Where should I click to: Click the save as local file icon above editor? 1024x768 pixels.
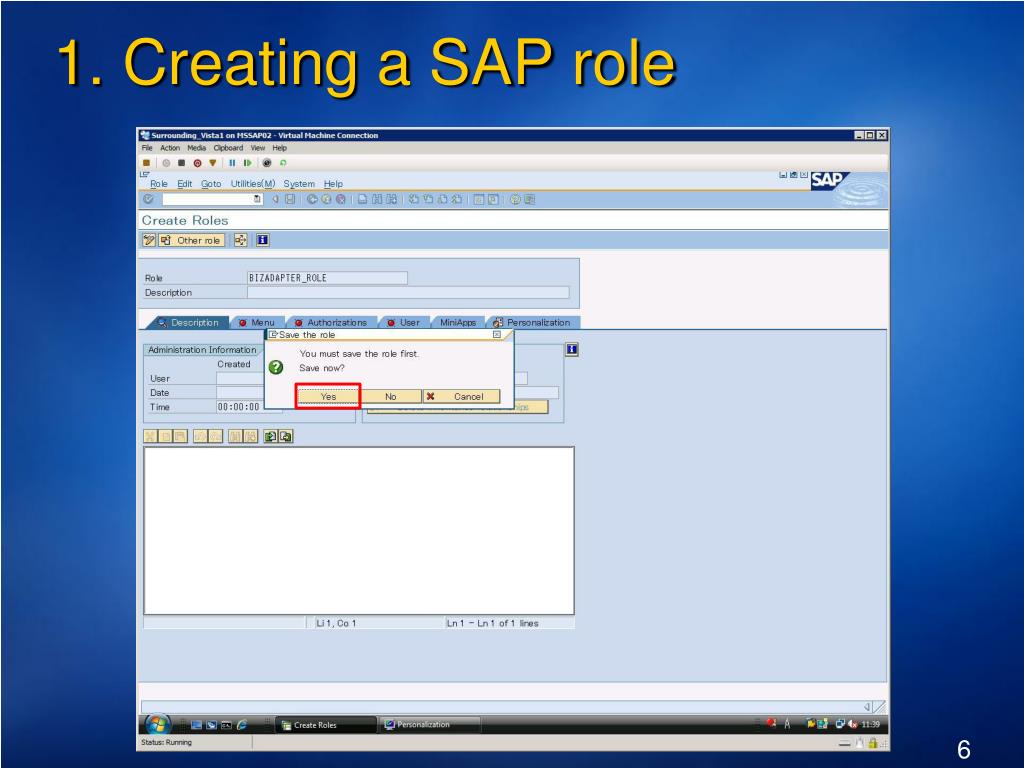[x=285, y=436]
